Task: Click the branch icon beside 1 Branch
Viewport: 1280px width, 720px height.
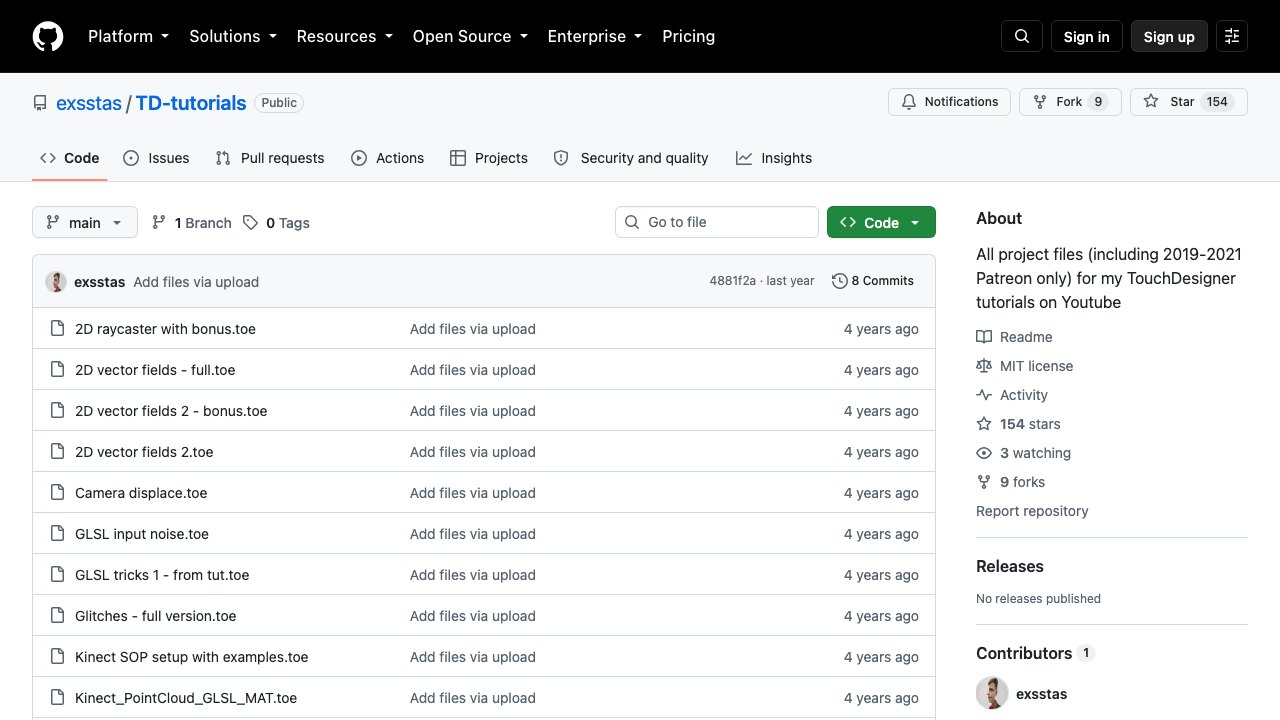Action: (159, 222)
